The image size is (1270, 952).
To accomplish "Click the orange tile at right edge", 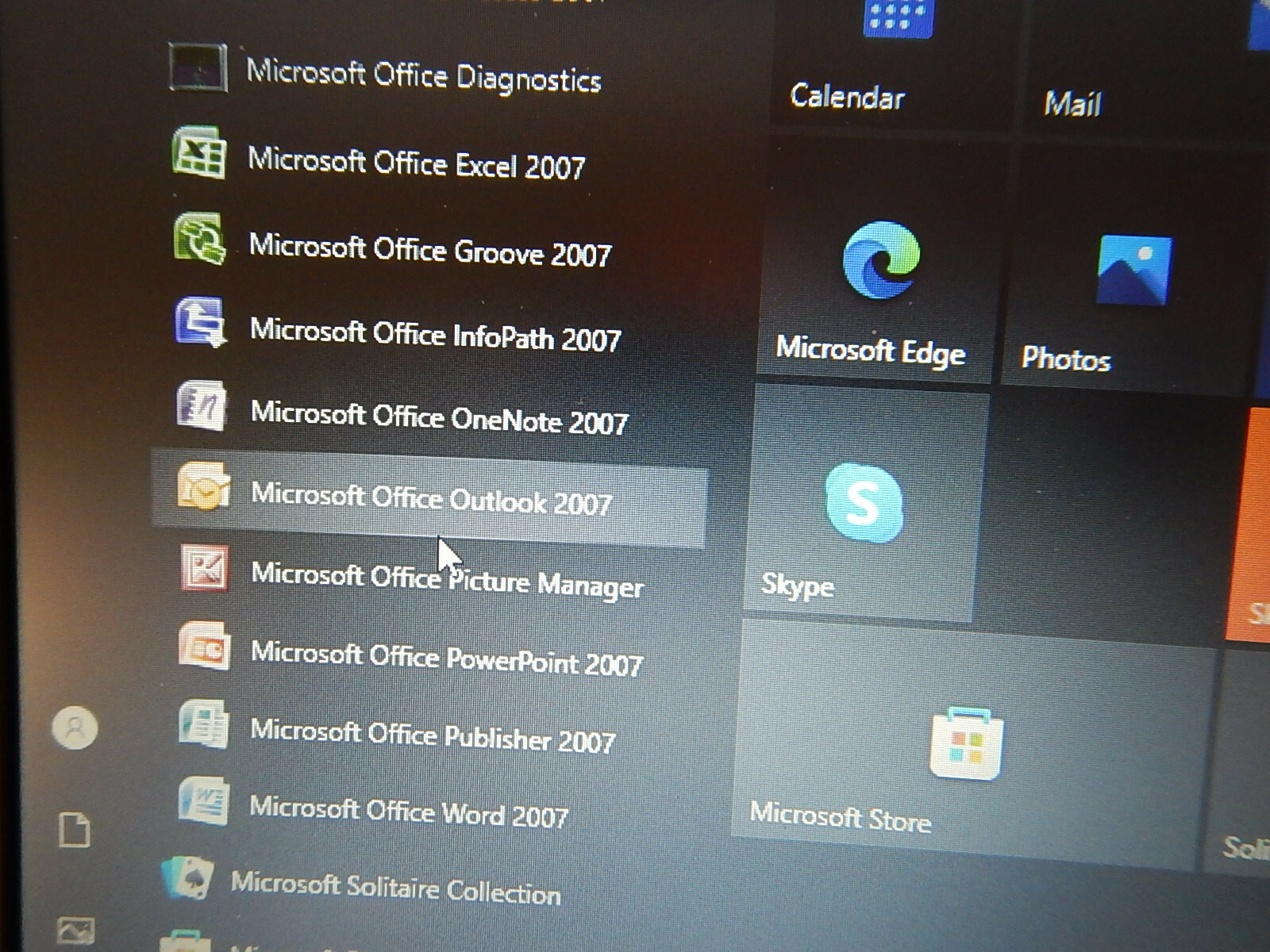I will tap(1250, 524).
